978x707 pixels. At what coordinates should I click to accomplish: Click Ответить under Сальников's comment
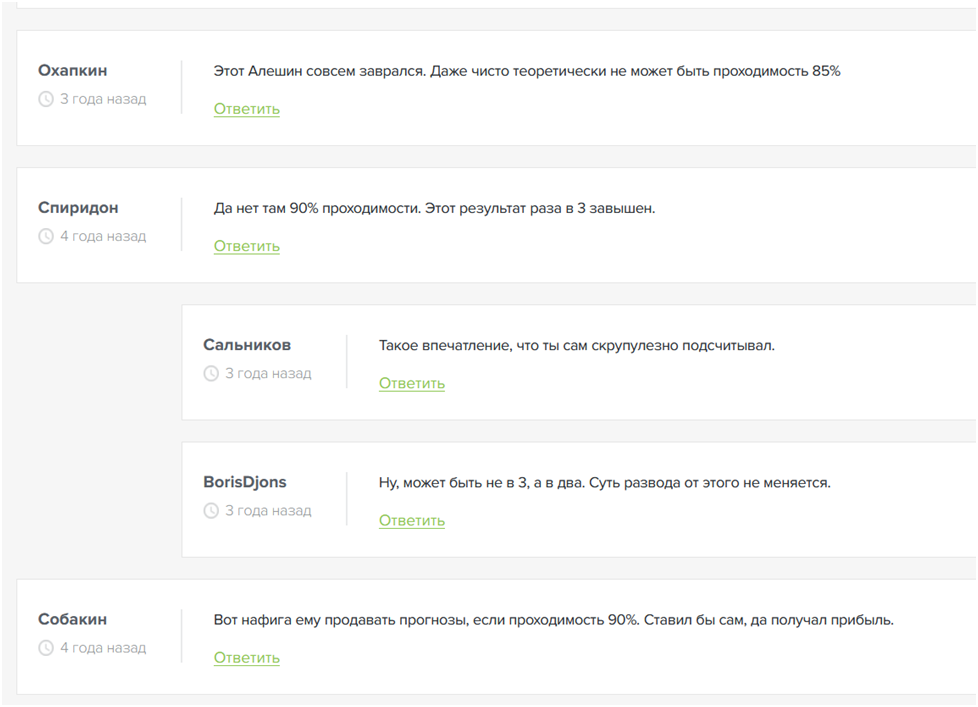[411, 383]
